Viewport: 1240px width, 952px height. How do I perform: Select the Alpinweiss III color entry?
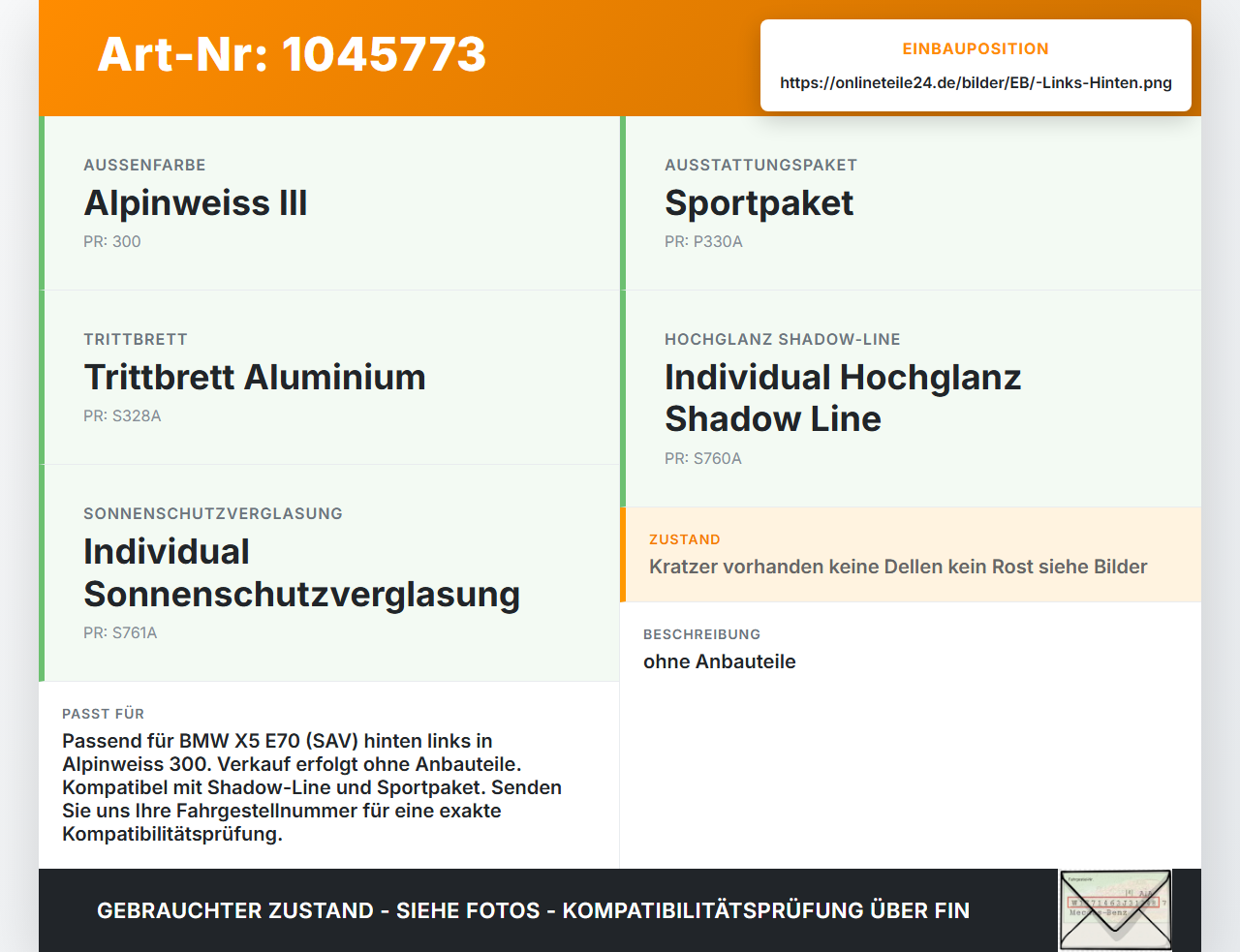[196, 203]
